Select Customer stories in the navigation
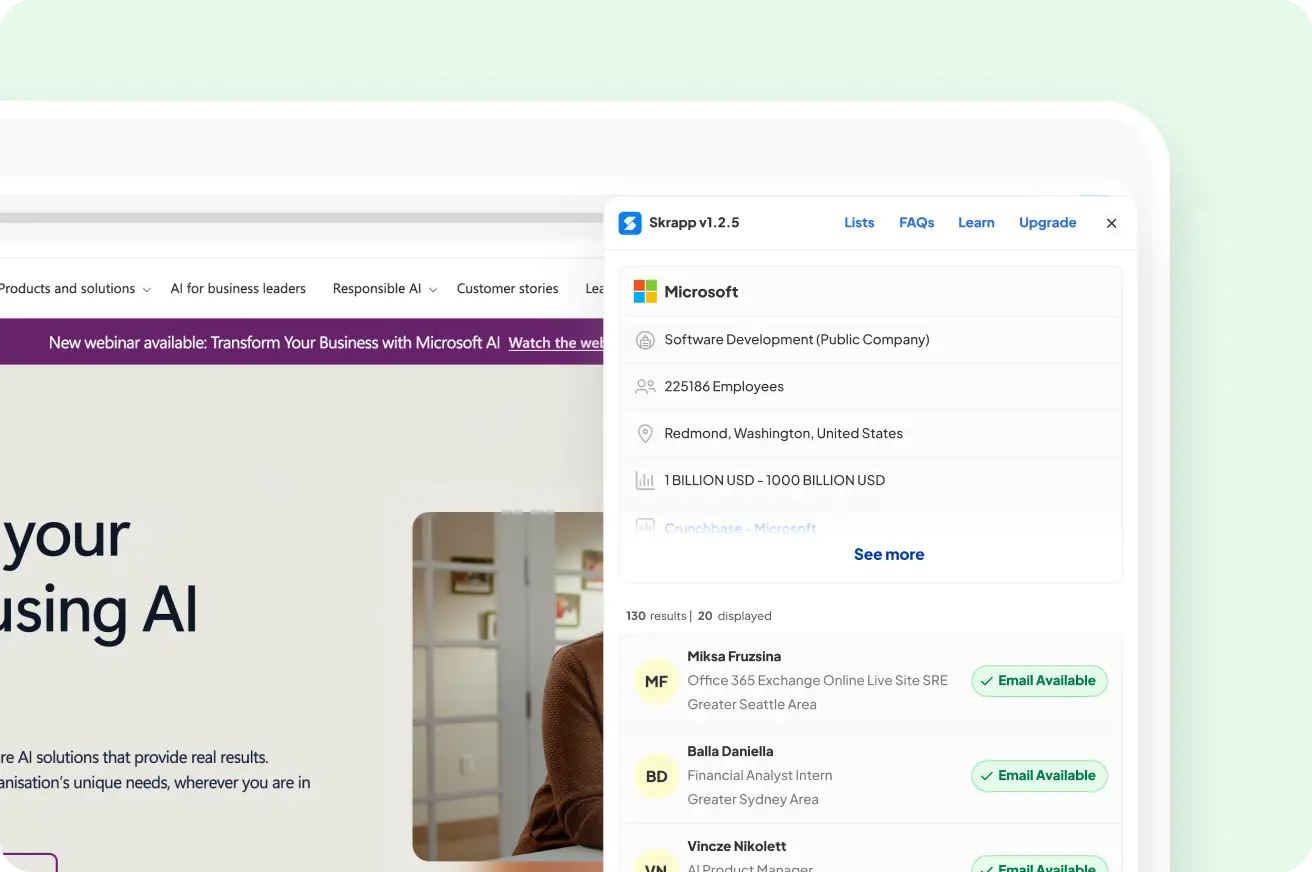The image size is (1312, 872). (x=507, y=288)
